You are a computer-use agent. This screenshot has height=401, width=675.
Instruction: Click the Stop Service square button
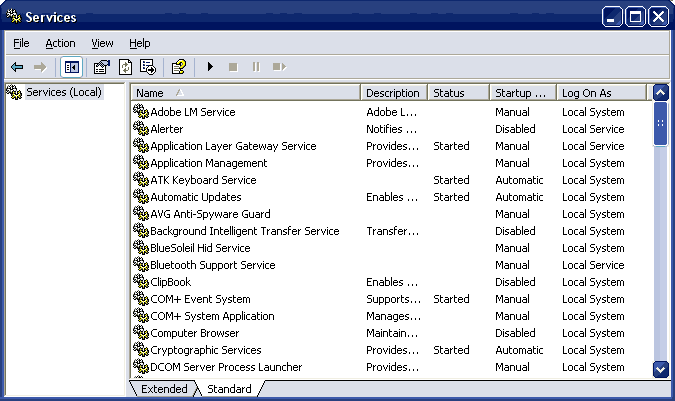(233, 67)
